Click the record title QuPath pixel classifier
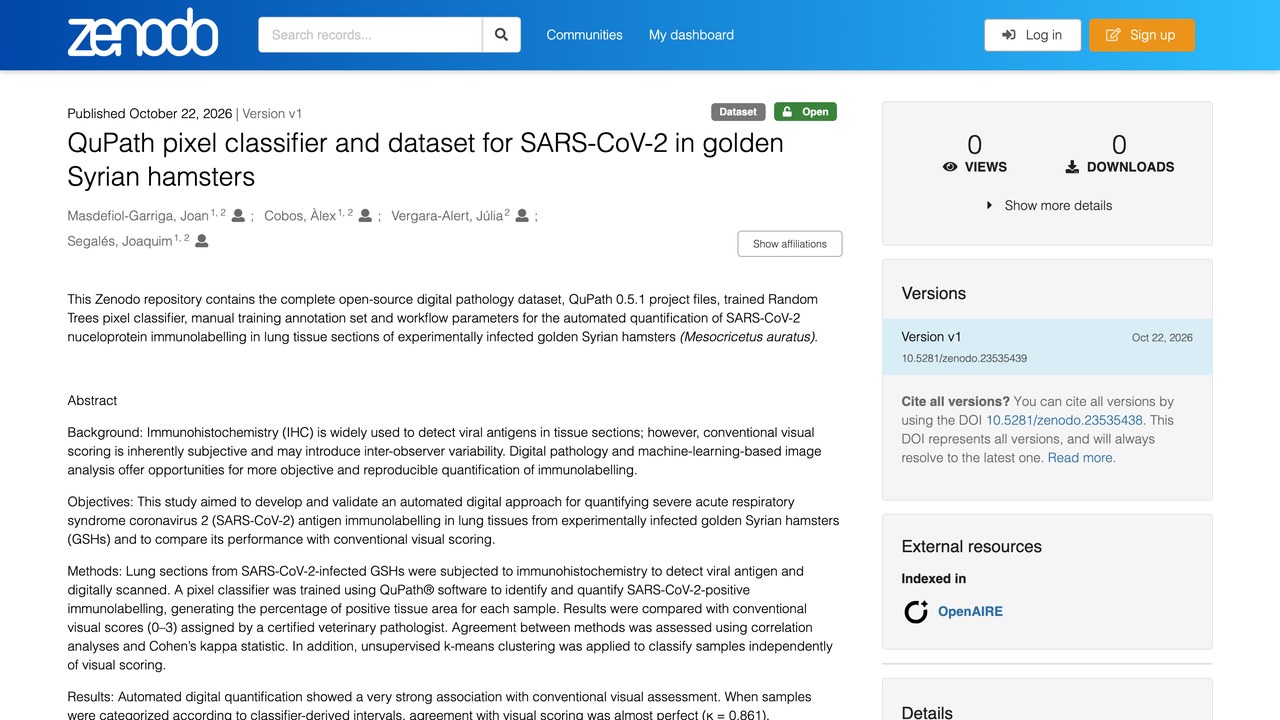Viewport: 1280px width, 720px height. click(425, 159)
